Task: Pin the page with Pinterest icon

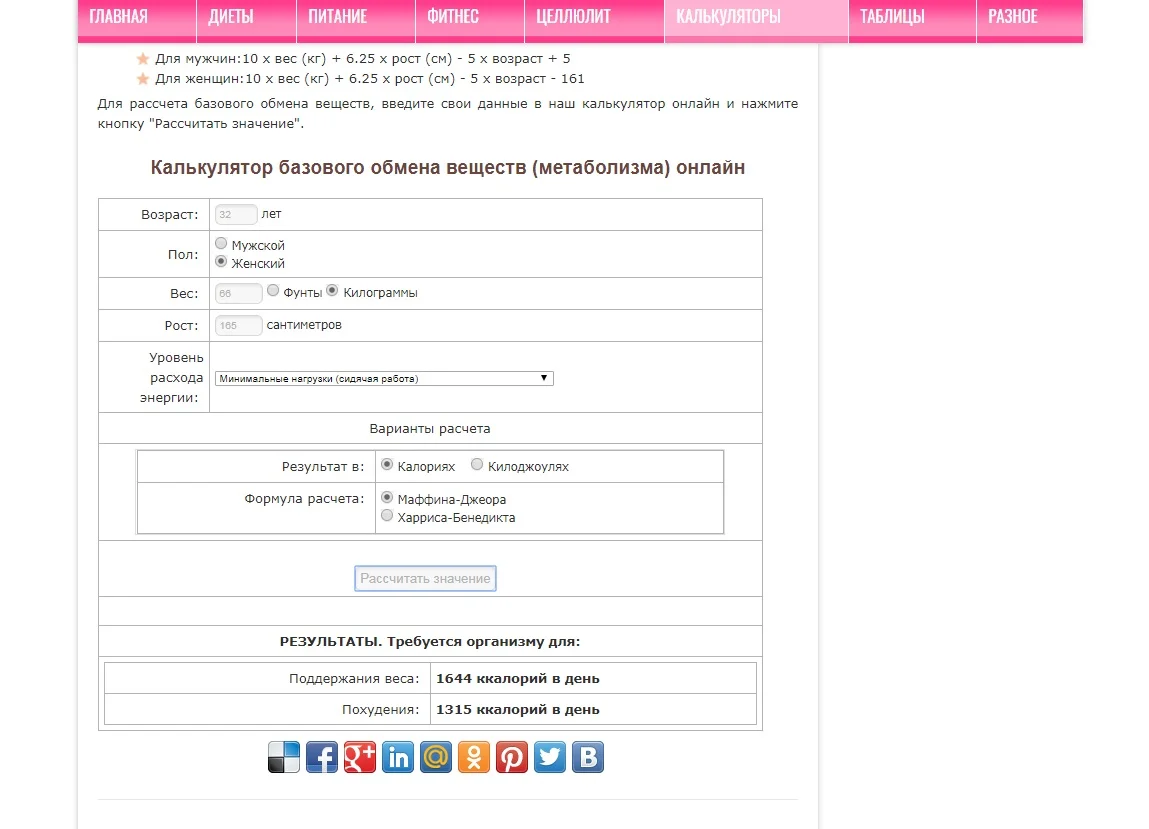Action: (x=512, y=757)
